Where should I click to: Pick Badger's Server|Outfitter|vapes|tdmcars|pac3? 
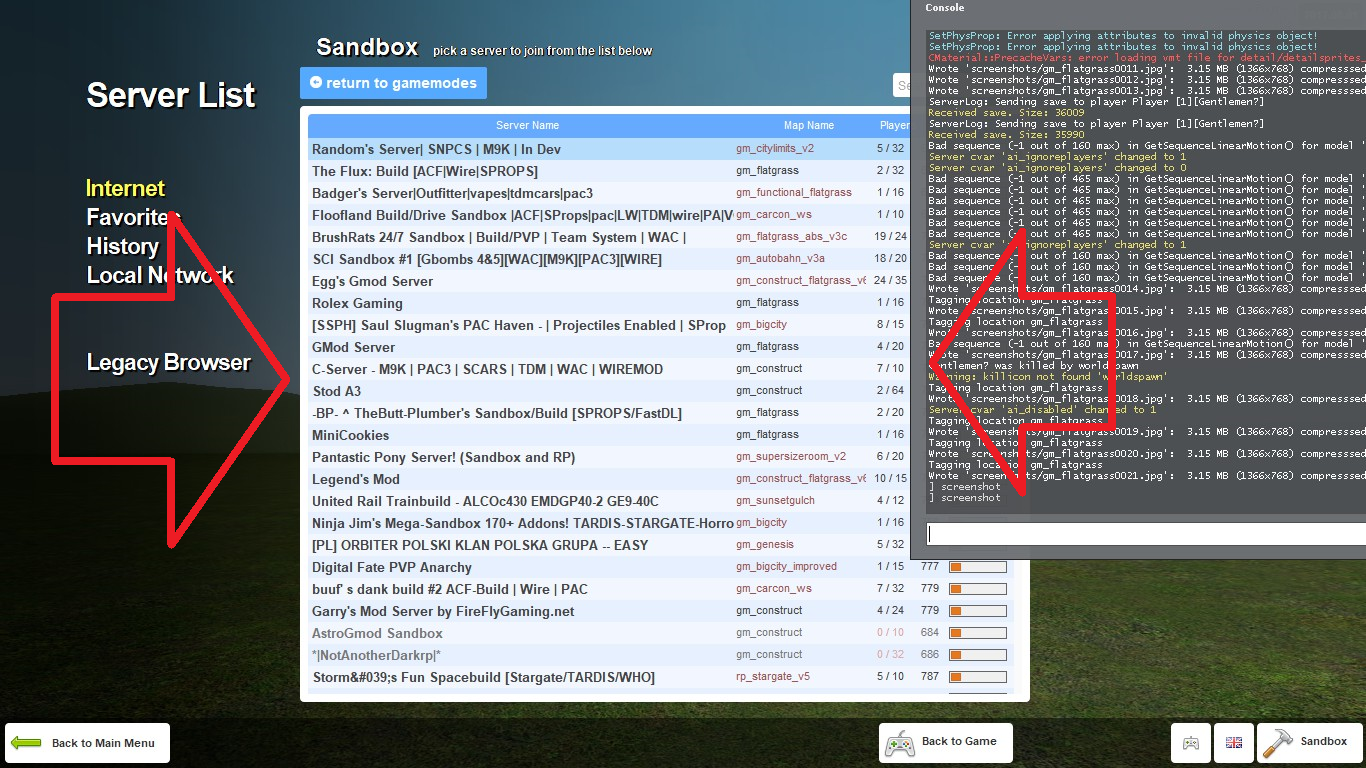(609, 193)
